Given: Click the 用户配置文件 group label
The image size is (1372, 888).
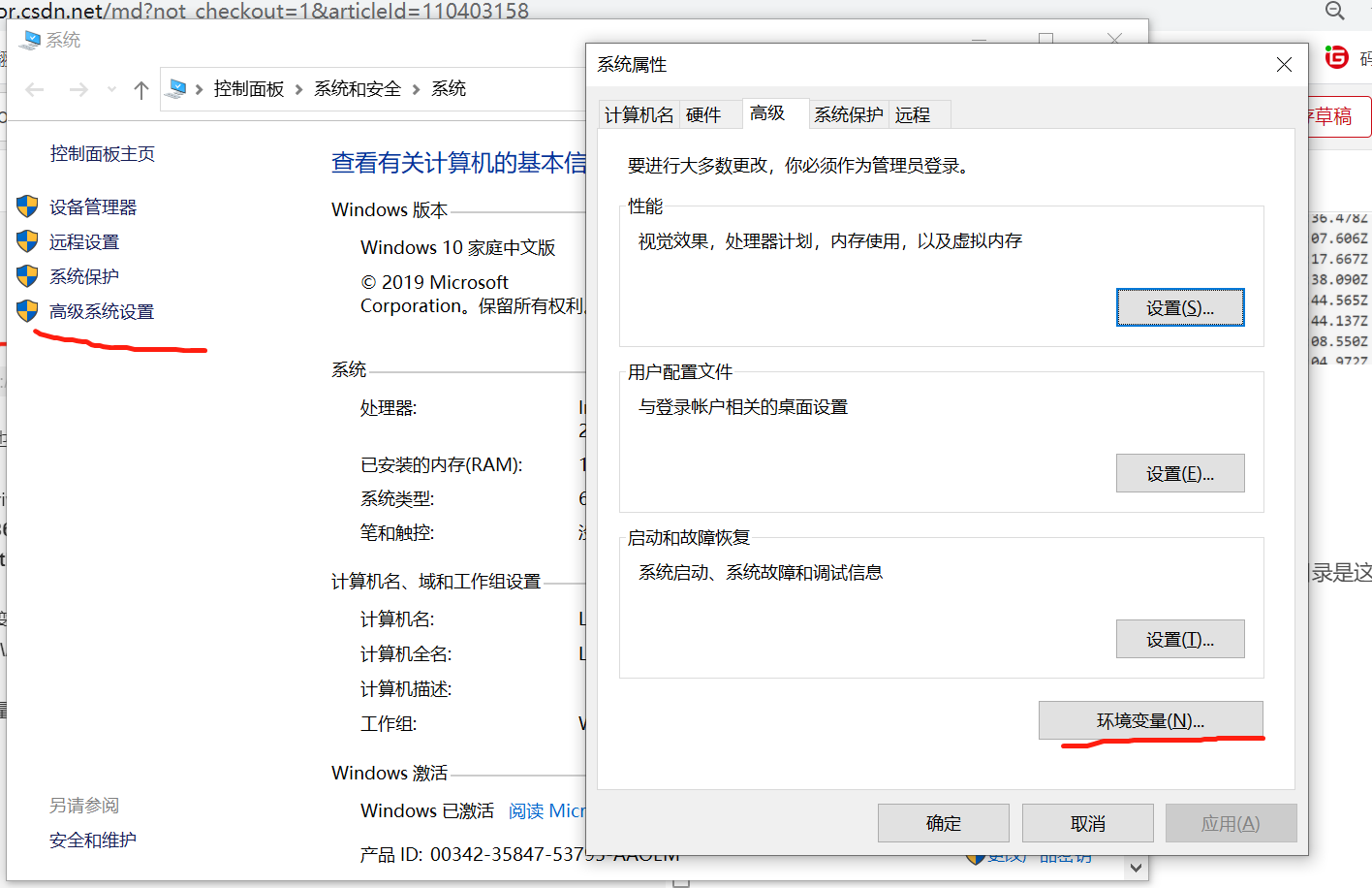Looking at the screenshot, I should (x=680, y=372).
